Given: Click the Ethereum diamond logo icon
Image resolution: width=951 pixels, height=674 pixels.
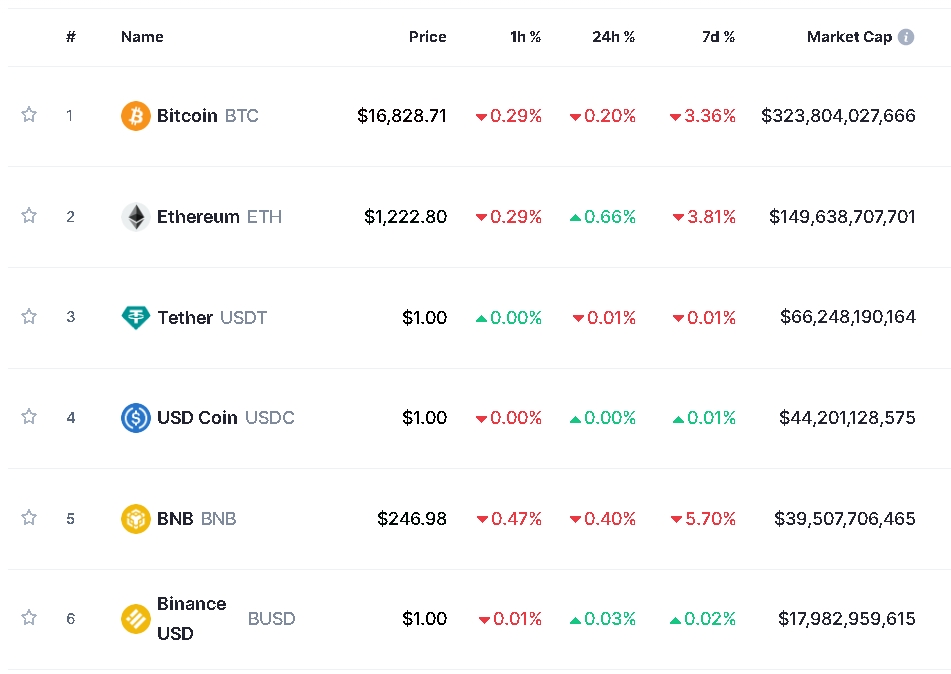Looking at the screenshot, I should [x=136, y=217].
